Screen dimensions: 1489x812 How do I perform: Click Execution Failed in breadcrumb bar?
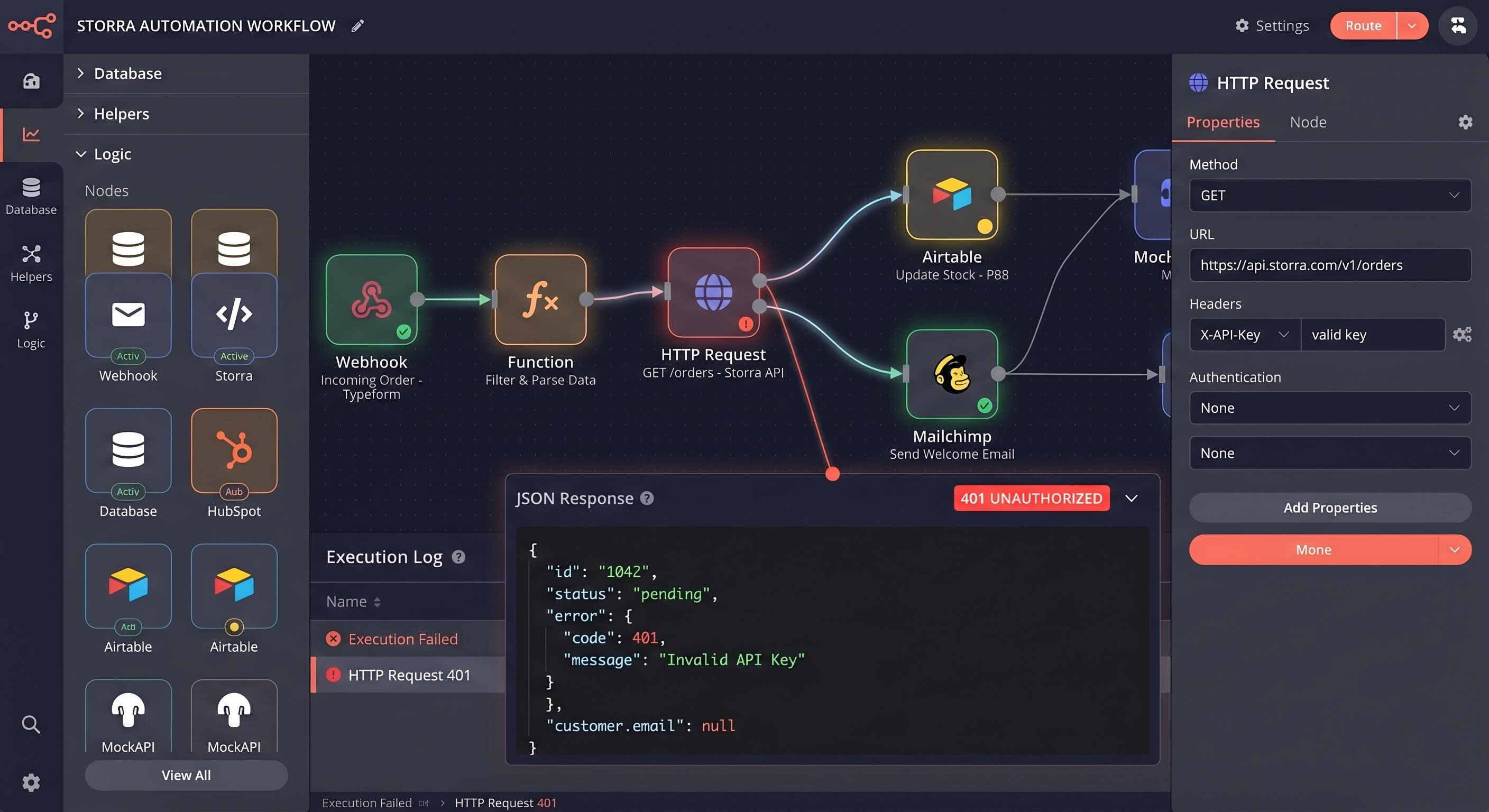367,803
